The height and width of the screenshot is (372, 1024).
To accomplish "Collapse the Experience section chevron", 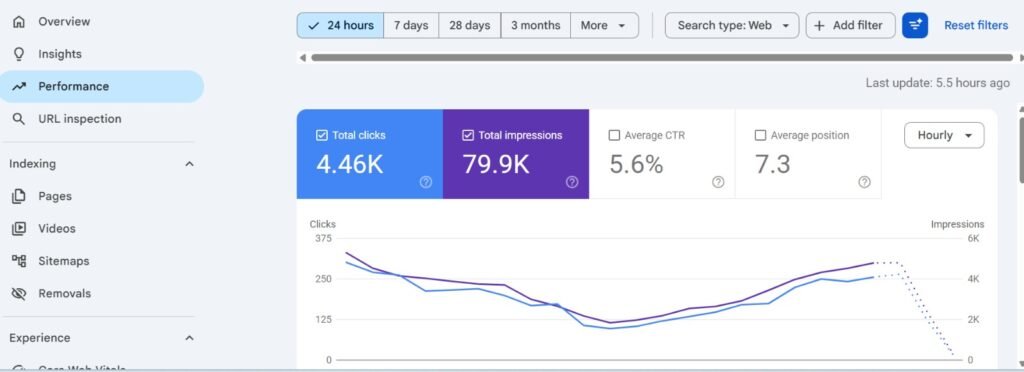I will 189,338.
